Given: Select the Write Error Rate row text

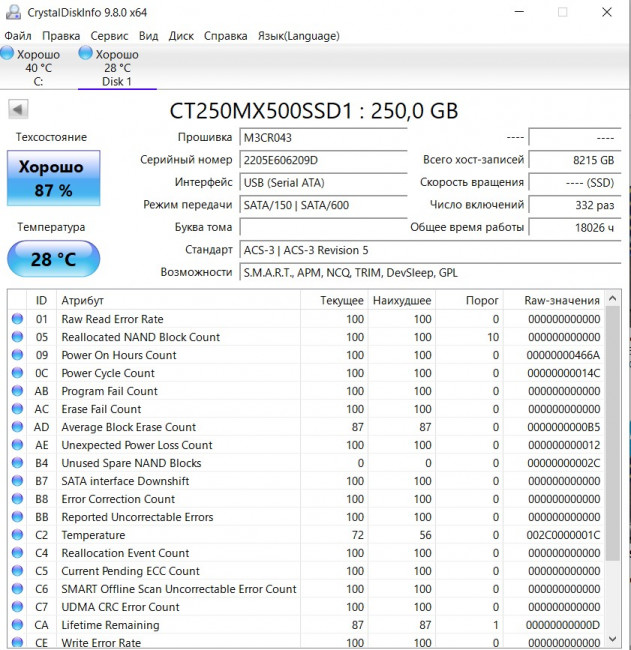Looking at the screenshot, I should tap(101, 643).
